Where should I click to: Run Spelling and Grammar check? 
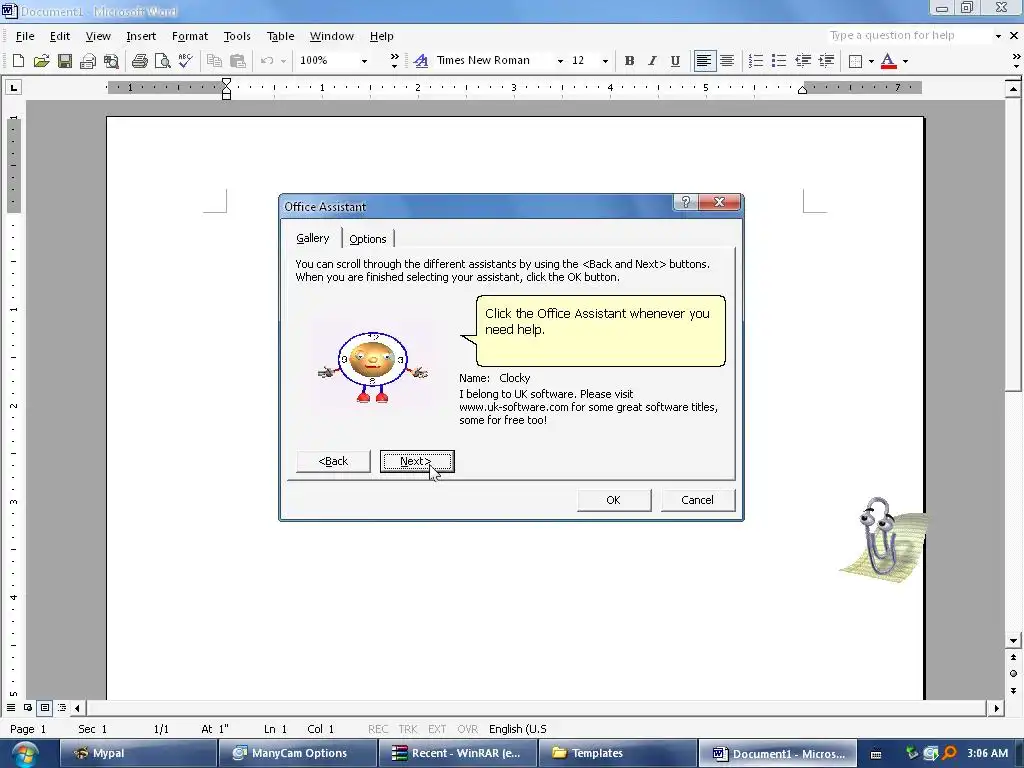(185, 61)
